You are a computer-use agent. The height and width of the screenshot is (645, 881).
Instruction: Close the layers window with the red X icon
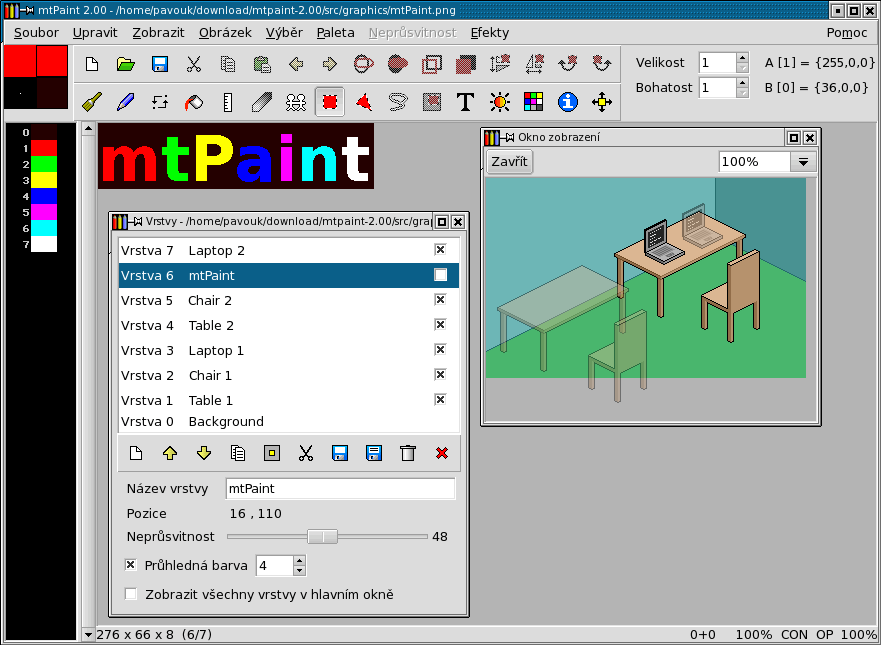pos(442,453)
